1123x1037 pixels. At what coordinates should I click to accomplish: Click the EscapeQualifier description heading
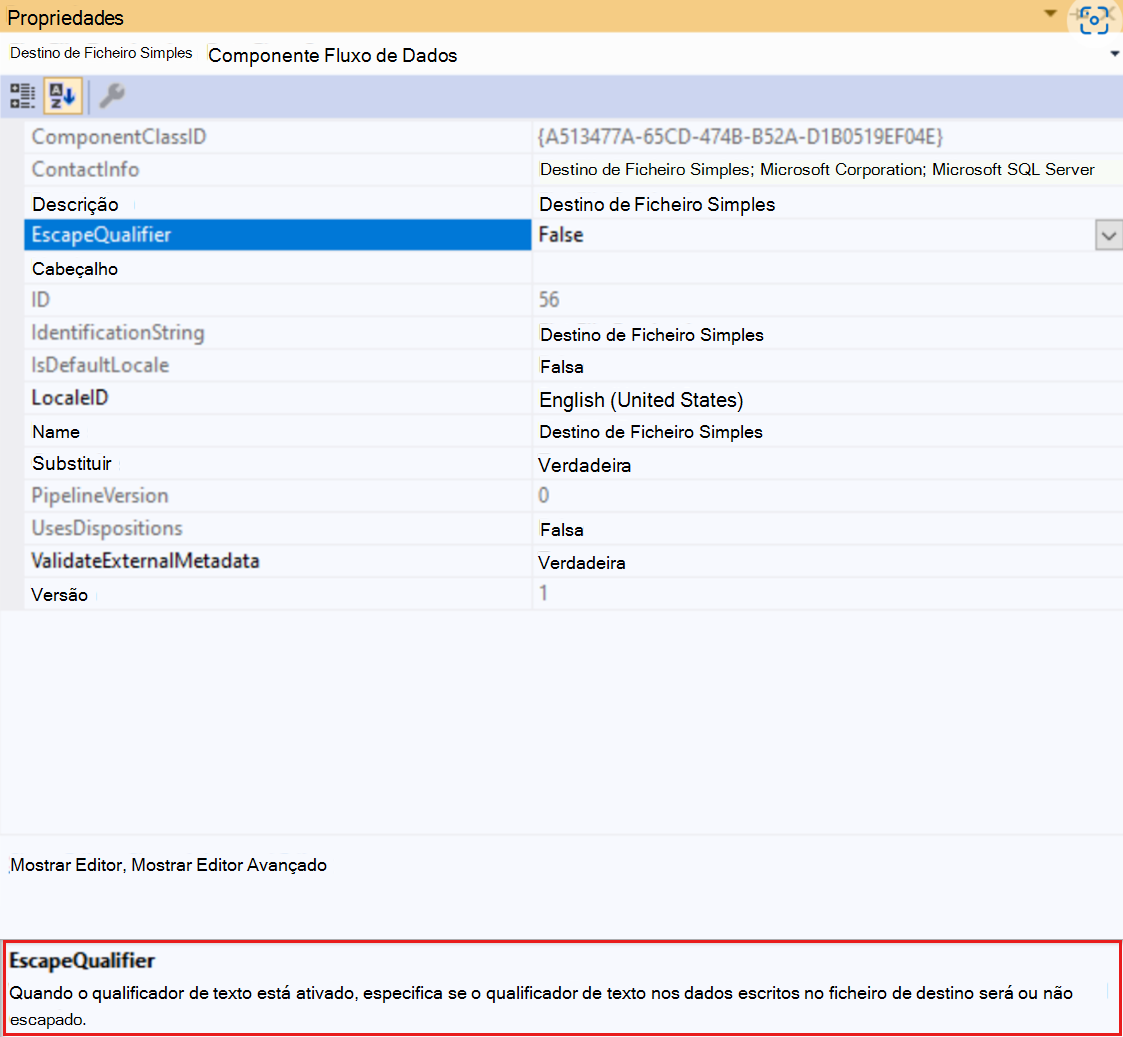82,961
